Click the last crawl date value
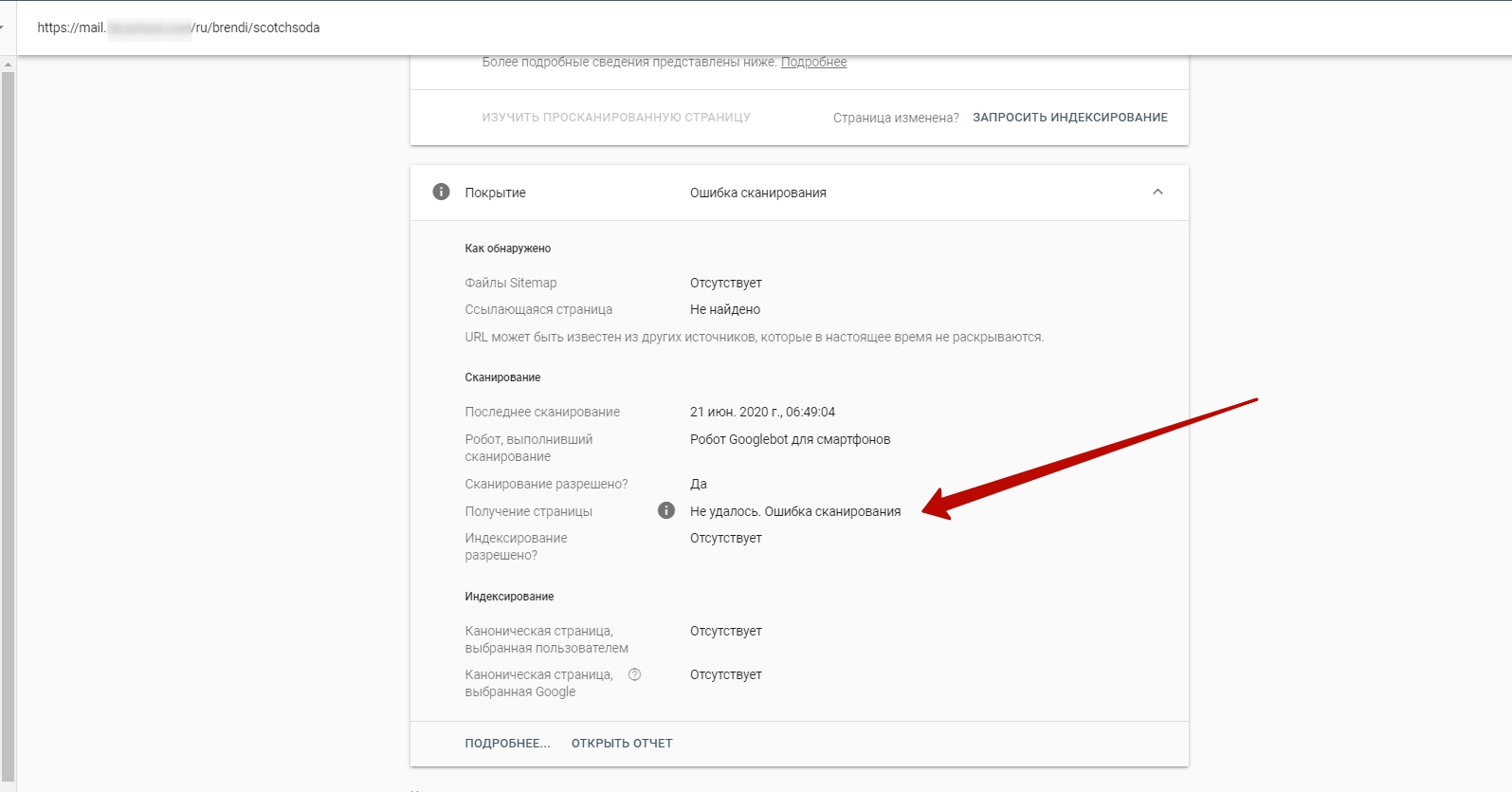 (x=762, y=412)
